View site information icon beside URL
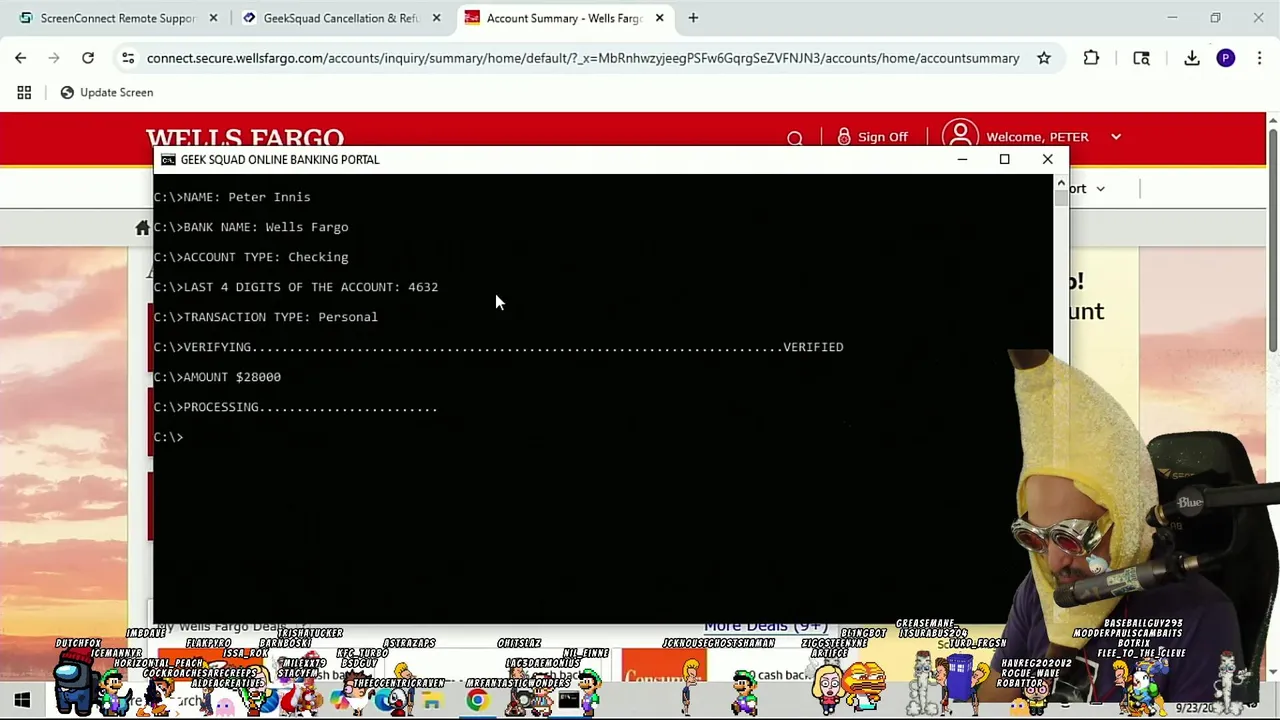The width and height of the screenshot is (1280, 720). [128, 58]
